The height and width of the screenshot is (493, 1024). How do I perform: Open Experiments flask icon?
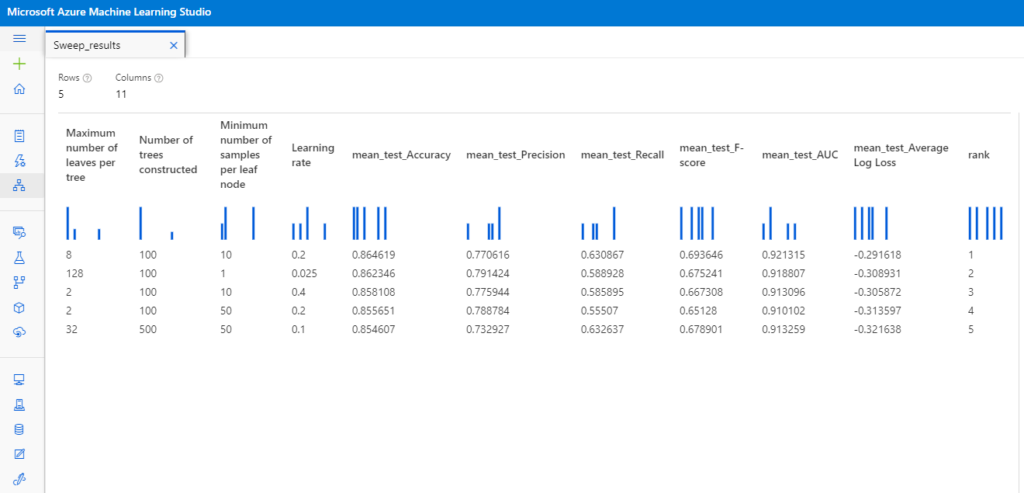point(20,257)
